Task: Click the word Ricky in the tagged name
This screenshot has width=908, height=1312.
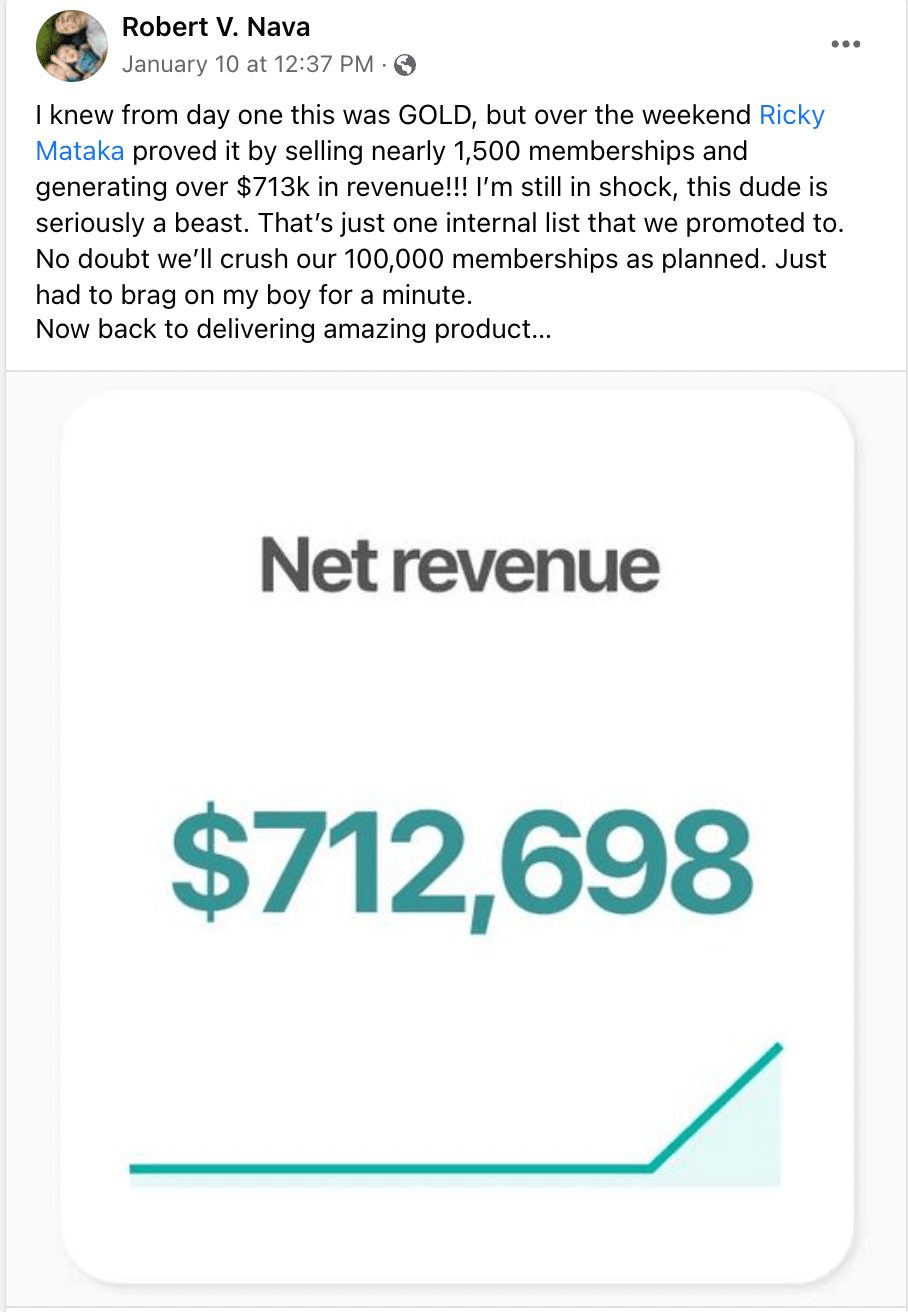Action: click(x=792, y=115)
